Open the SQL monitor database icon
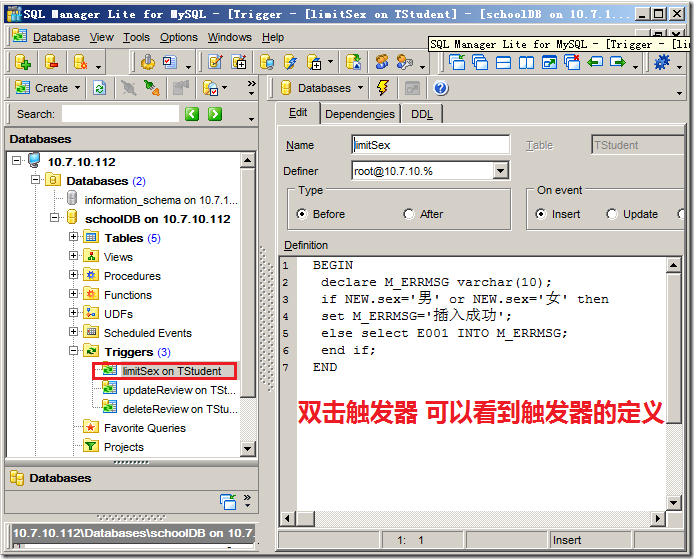Viewport: 694px width, 559px height. [267, 62]
